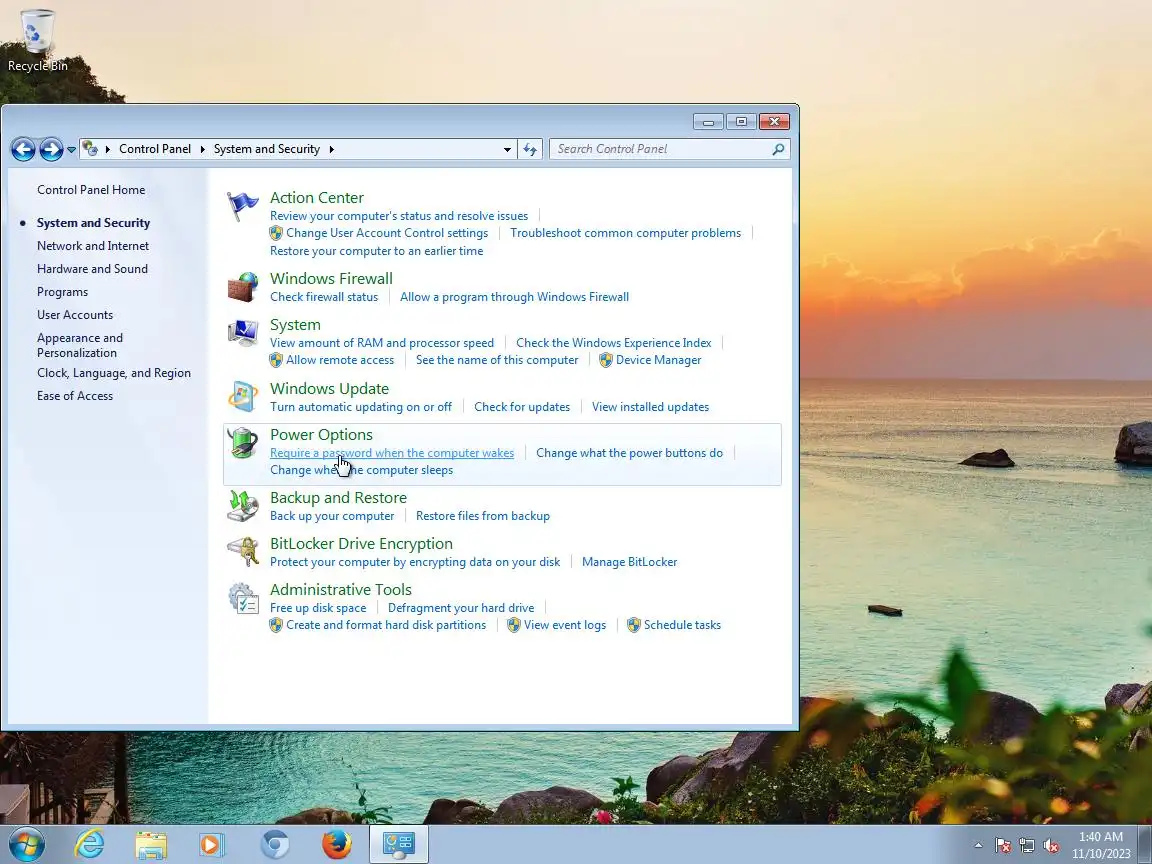The height and width of the screenshot is (864, 1152).
Task: Click the search magnifier icon
Action: tap(778, 149)
